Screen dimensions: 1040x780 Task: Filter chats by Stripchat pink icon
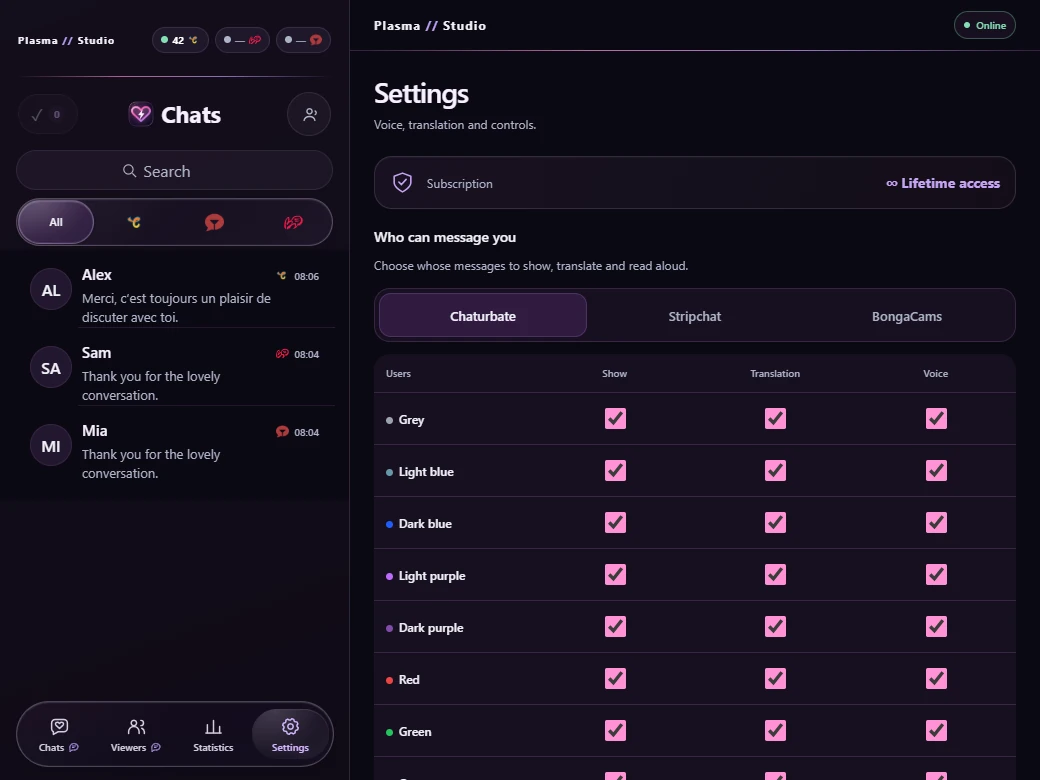293,222
